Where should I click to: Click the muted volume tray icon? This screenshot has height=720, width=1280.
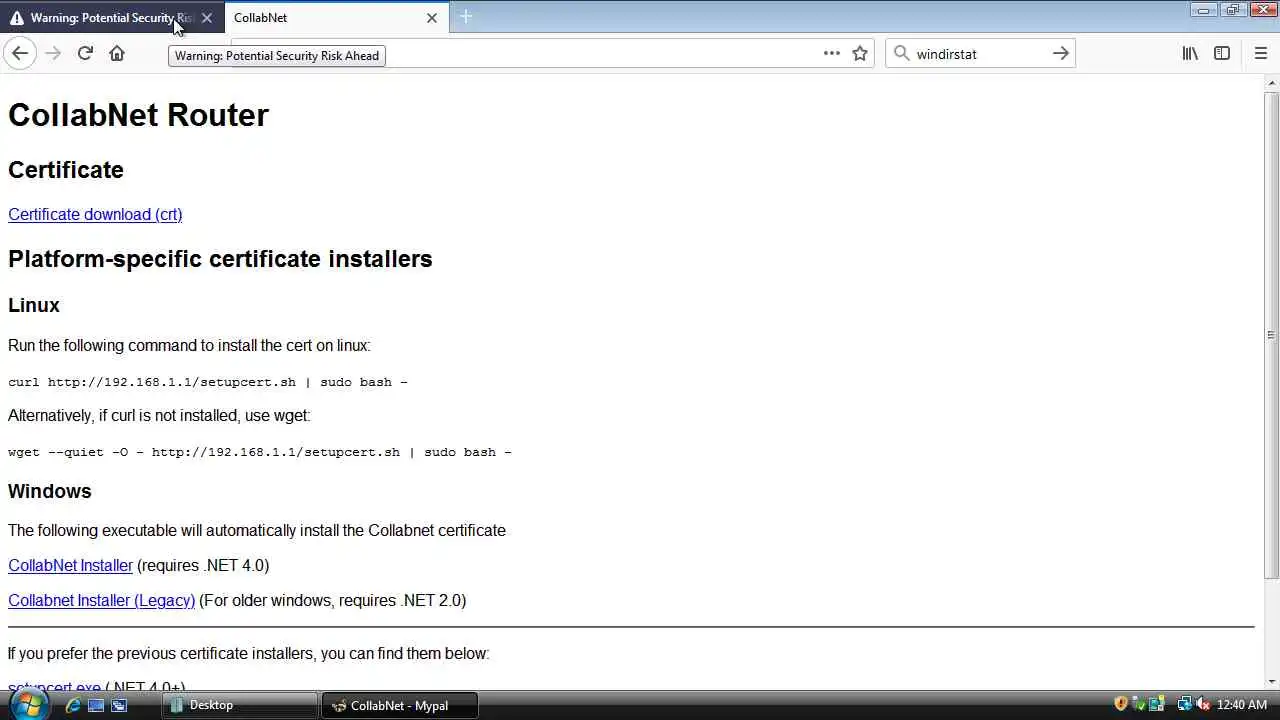[1202, 705]
